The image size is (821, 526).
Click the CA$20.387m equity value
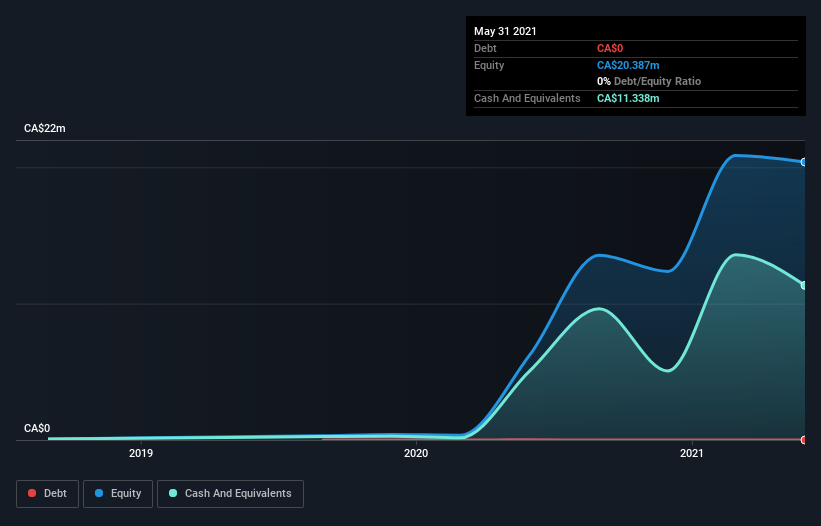point(628,65)
